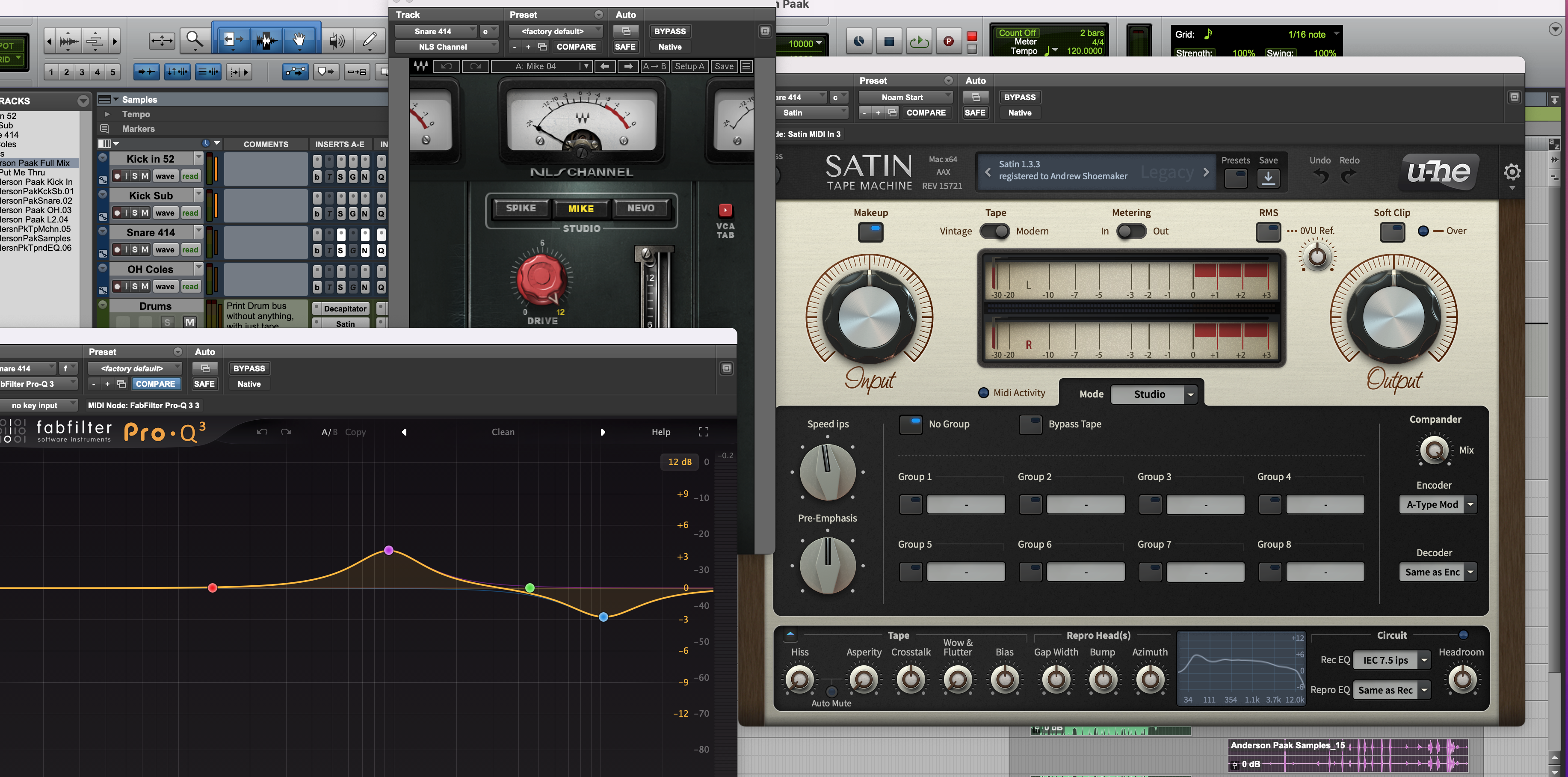1568x777 pixels.
Task: Select the NEVO console mode
Action: pos(640,208)
